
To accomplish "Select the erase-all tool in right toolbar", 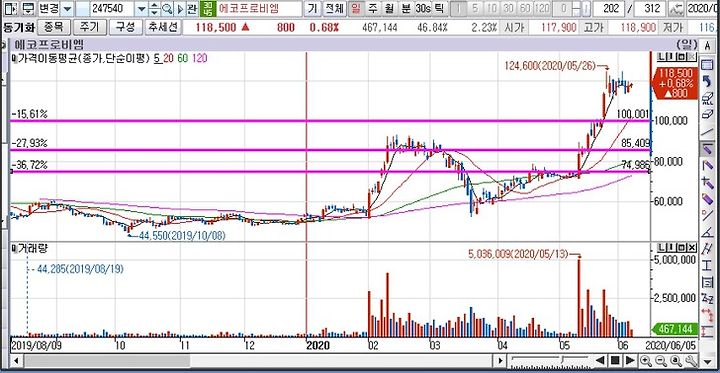I will (707, 99).
